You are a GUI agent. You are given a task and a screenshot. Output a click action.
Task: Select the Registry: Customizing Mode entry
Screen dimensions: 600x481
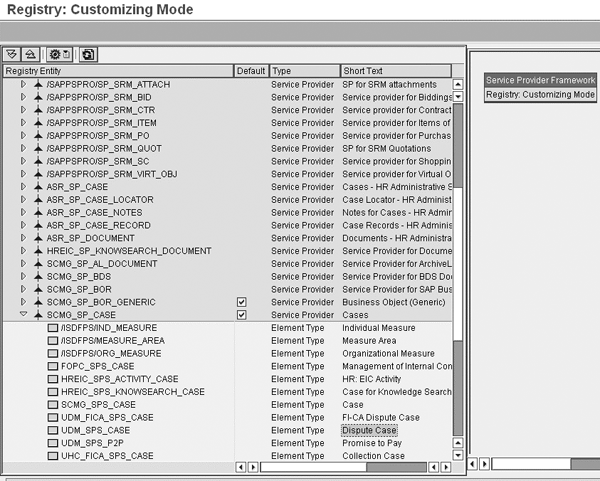tap(540, 95)
